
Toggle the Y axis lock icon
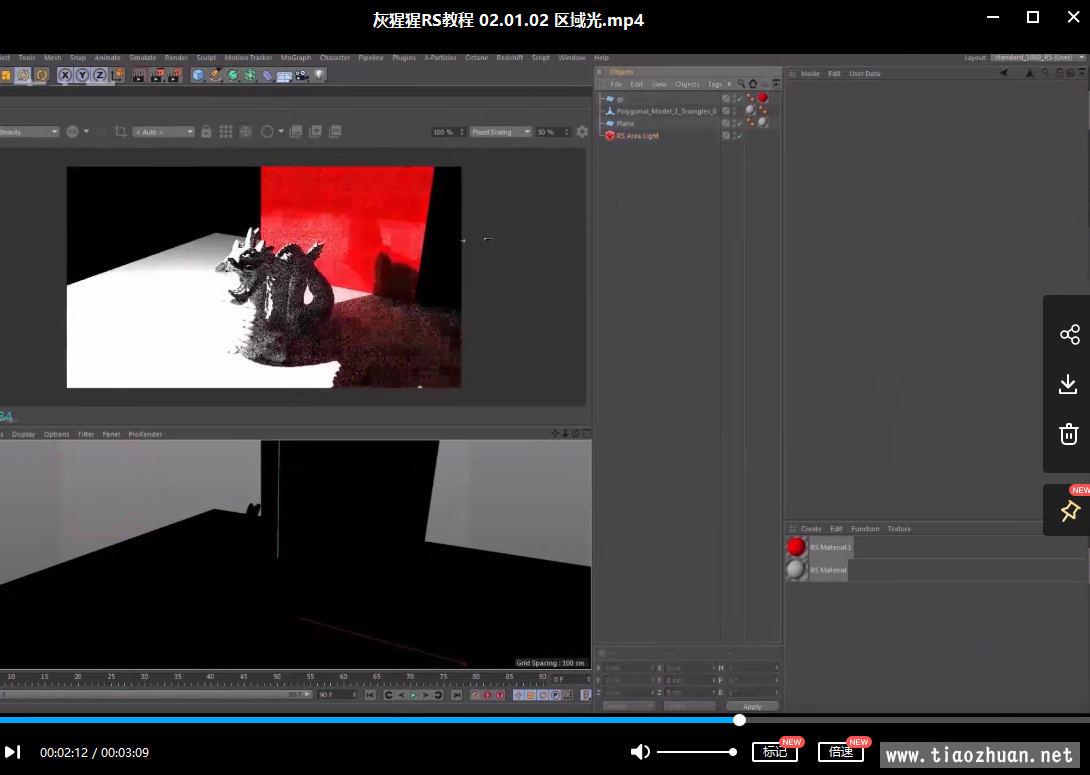pyautogui.click(x=83, y=75)
